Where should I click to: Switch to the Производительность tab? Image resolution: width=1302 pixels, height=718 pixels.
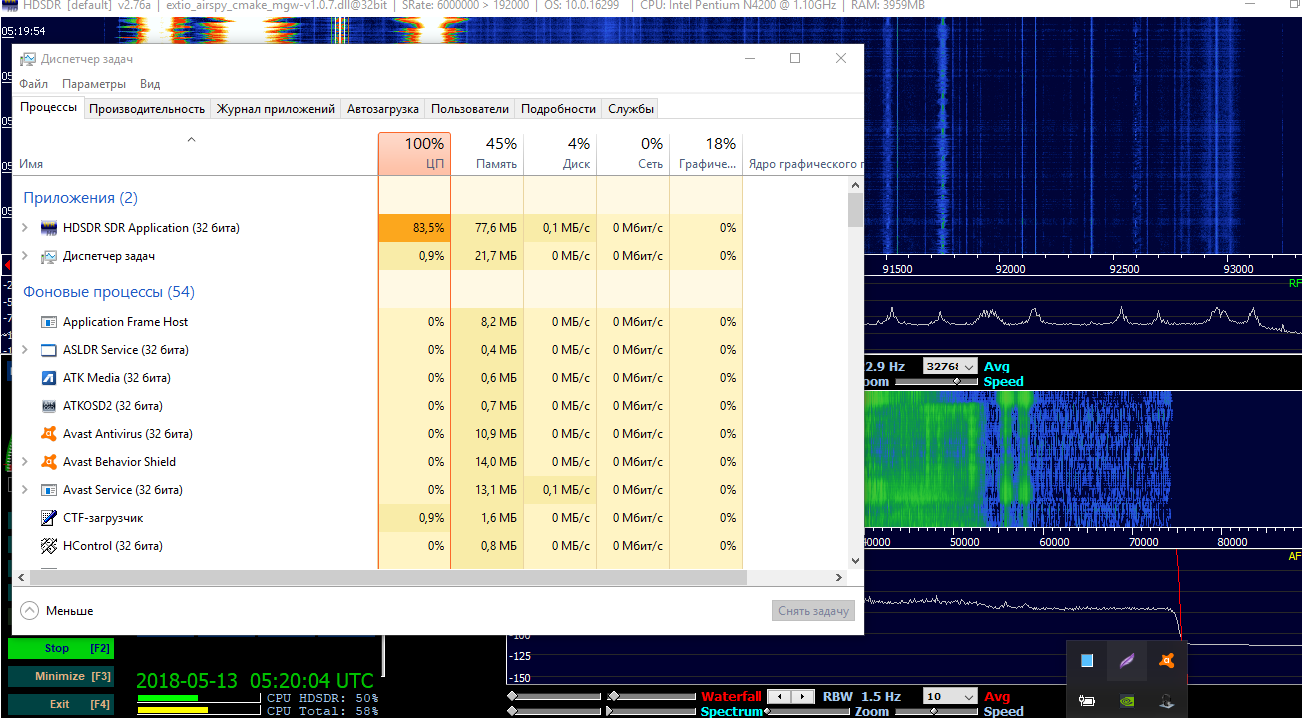pos(147,109)
